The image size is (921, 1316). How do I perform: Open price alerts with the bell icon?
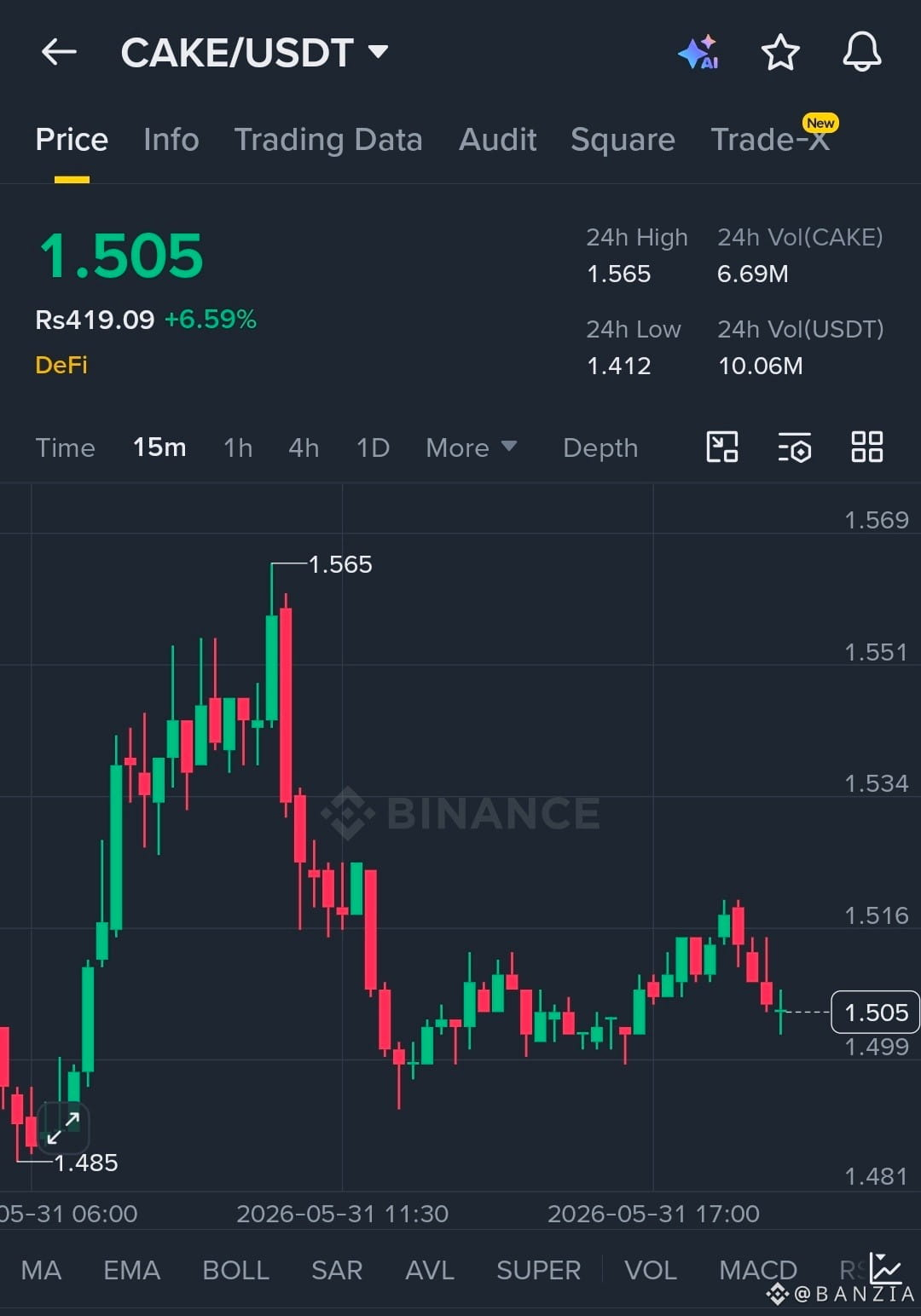click(862, 52)
